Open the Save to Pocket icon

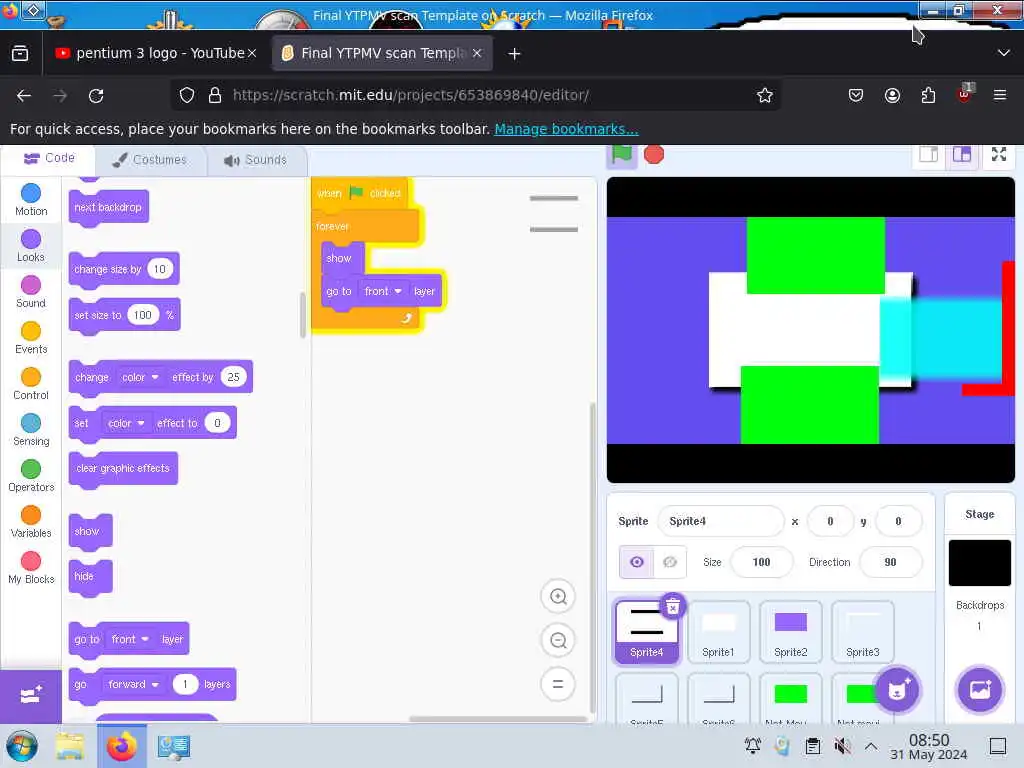point(856,96)
